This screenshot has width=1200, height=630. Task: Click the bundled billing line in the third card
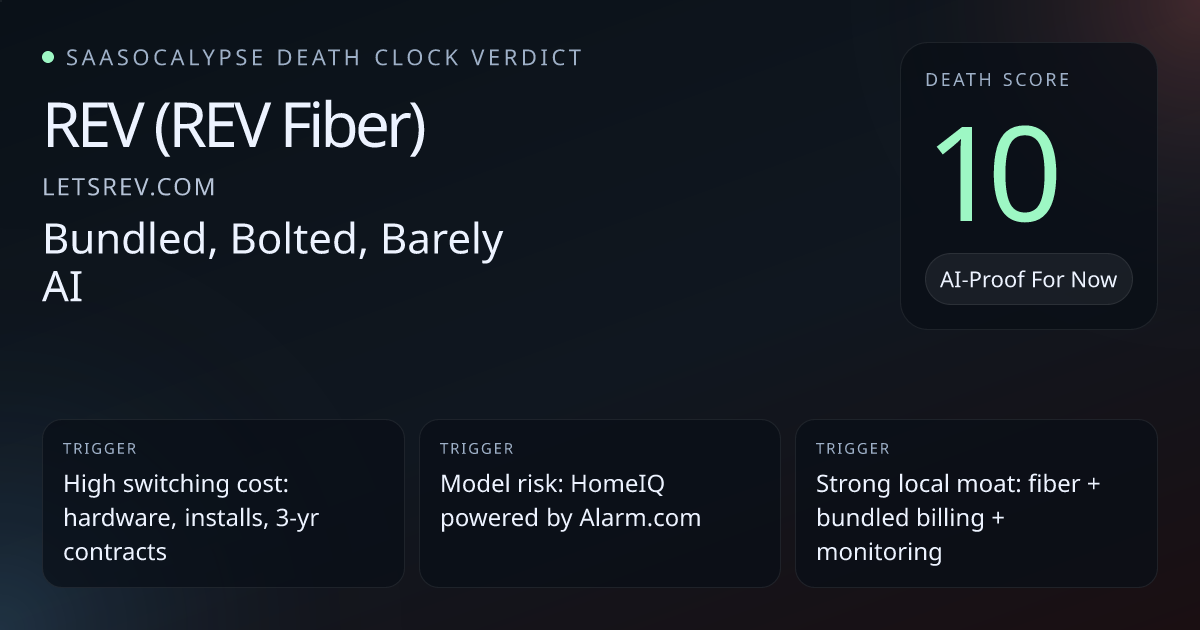910,518
